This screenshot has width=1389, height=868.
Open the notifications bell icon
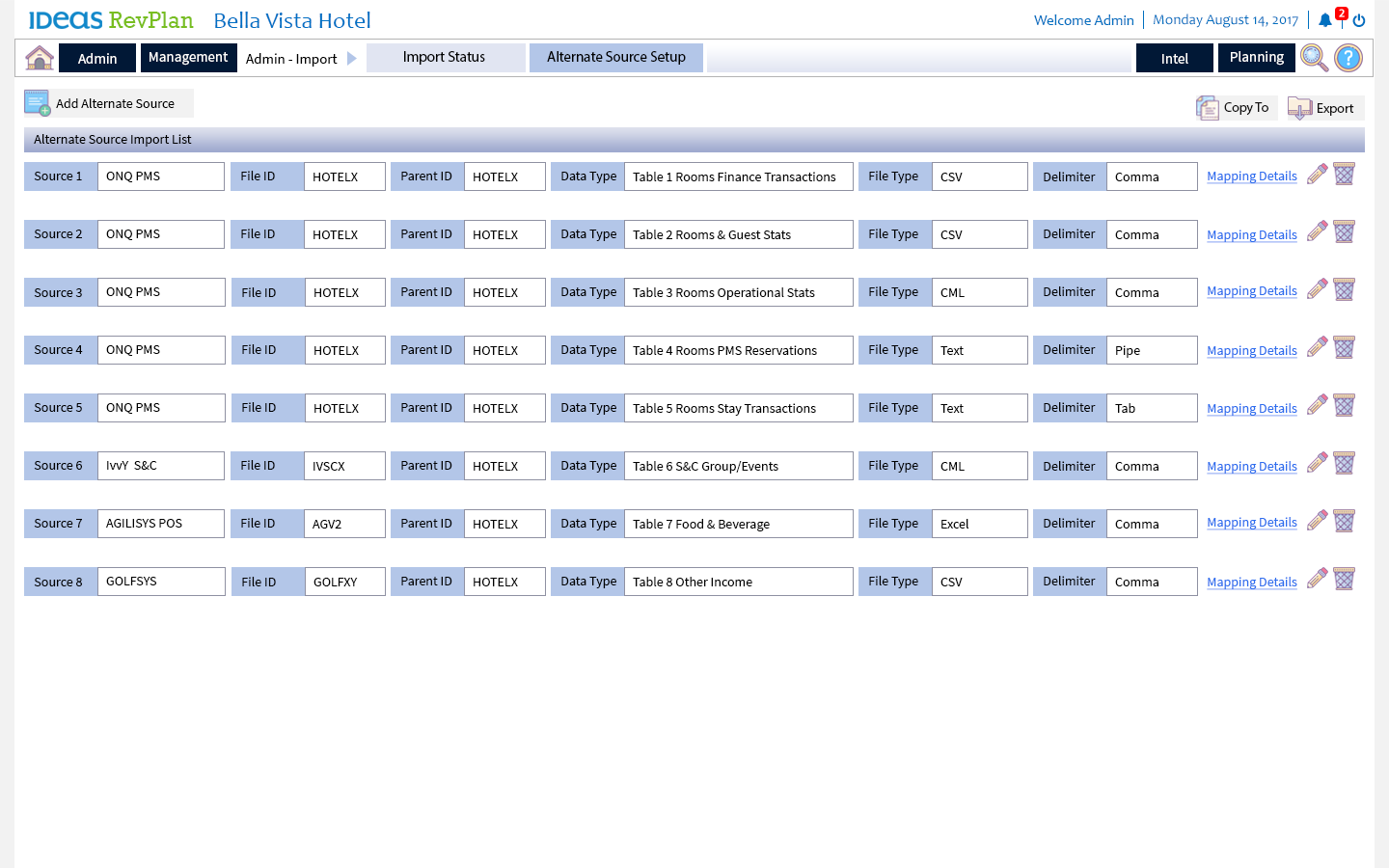(x=1325, y=20)
